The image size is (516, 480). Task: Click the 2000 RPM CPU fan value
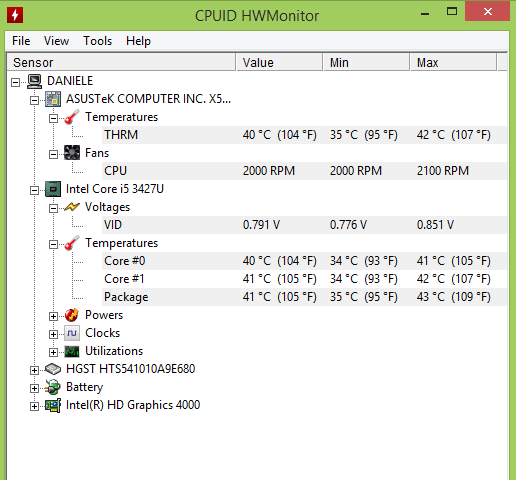pos(269,171)
